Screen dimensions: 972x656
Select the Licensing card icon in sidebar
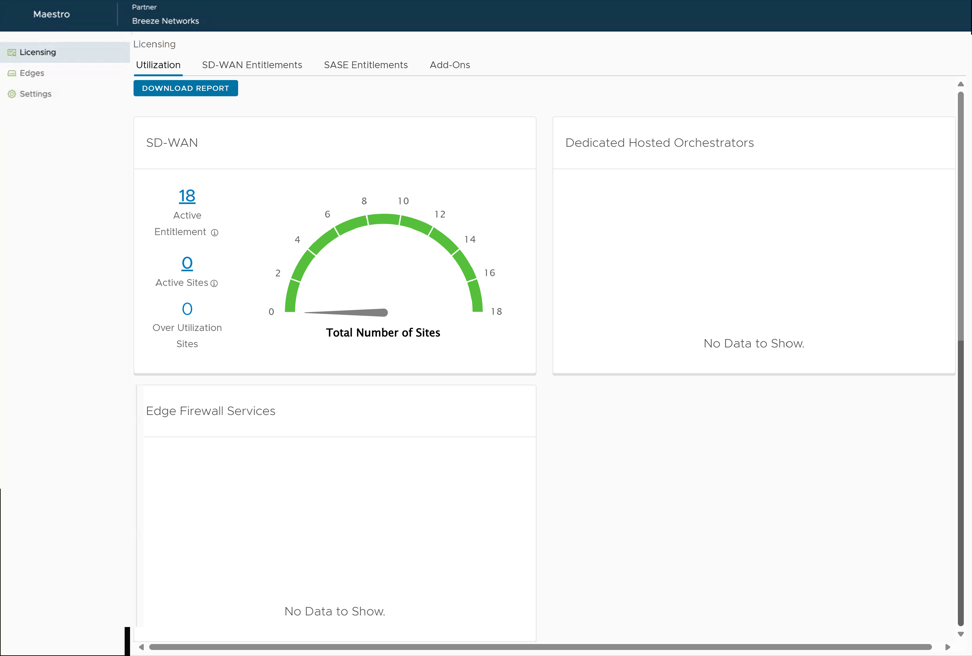9,52
